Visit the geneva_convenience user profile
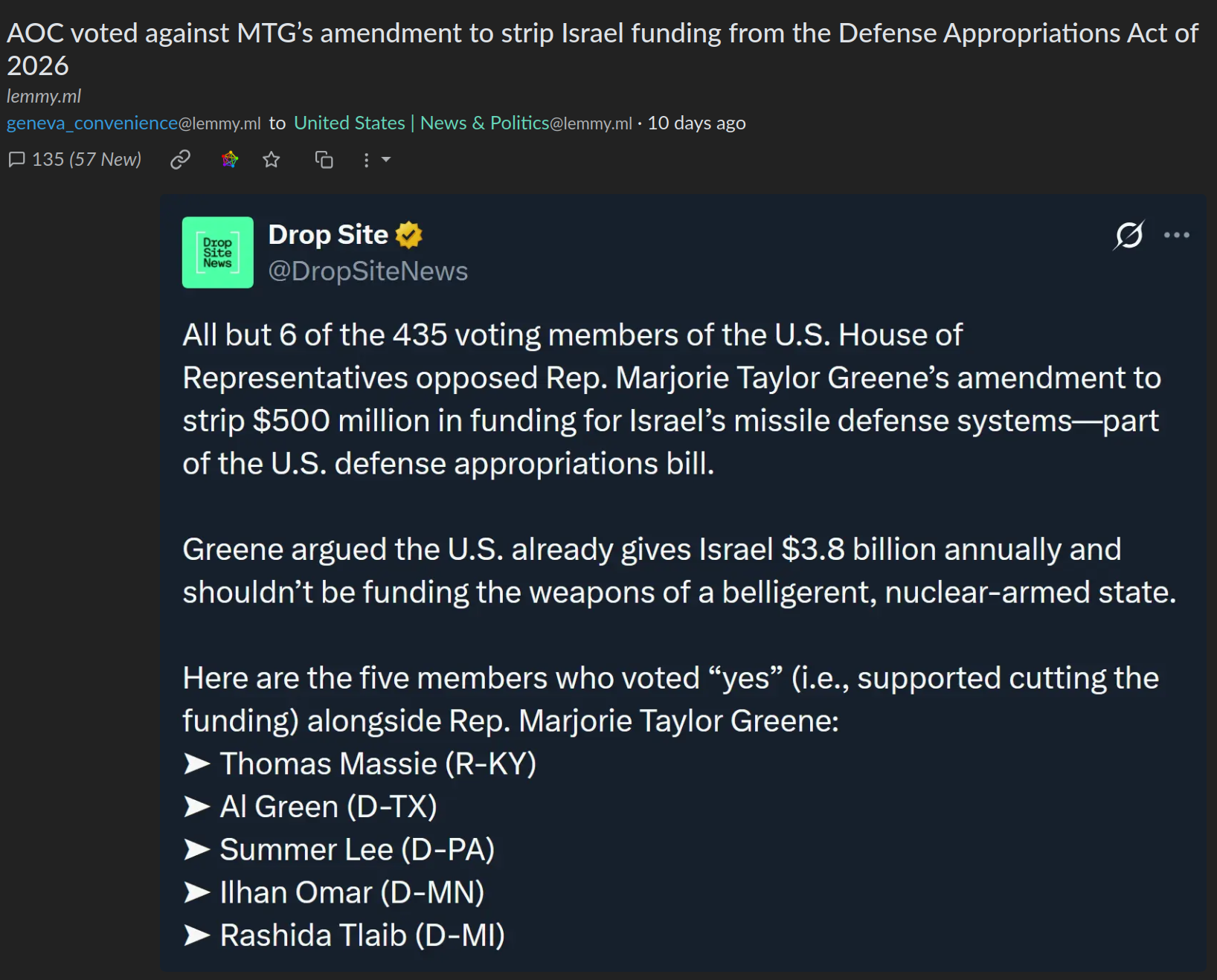 click(134, 123)
